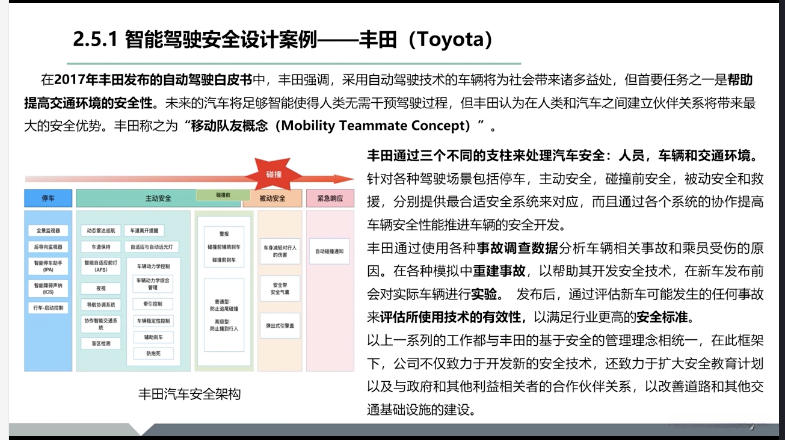The height and width of the screenshot is (440, 785).
Task: Click the bold words 重建事故
Action: tap(499, 271)
